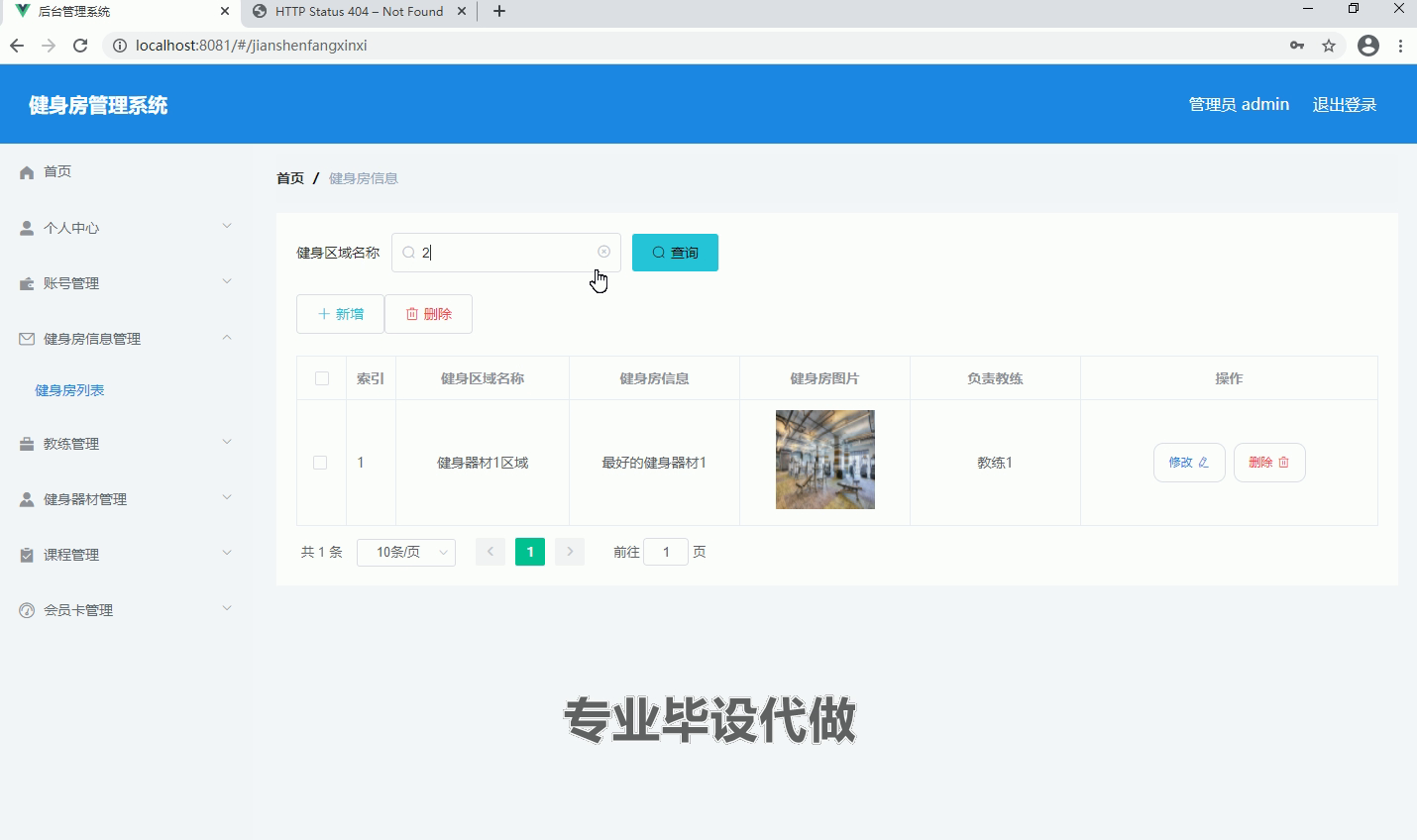Focus the 健身区域名称 search input

click(x=506, y=253)
